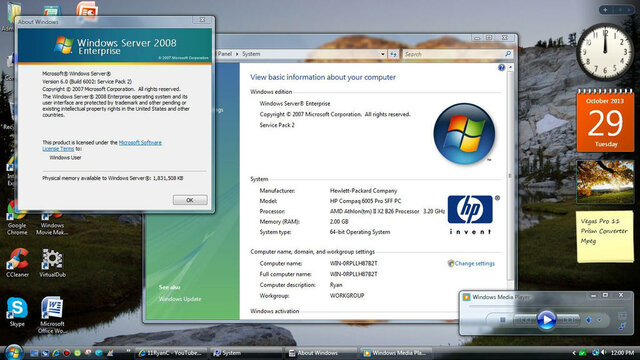Click the scroll-up arrow in the System window
The width and height of the screenshot is (640, 360).
pyautogui.click(x=510, y=67)
